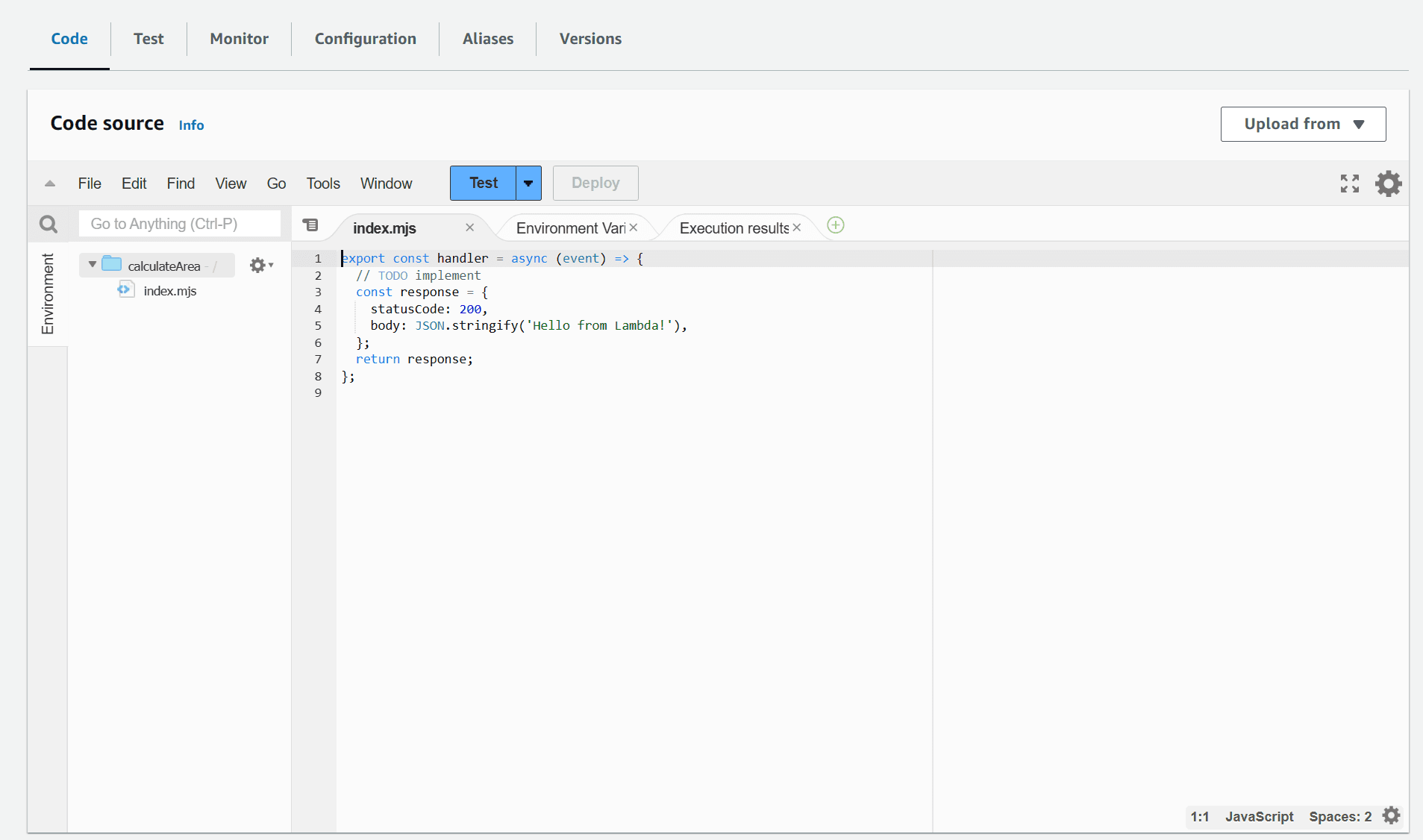Open the View menu

231,184
